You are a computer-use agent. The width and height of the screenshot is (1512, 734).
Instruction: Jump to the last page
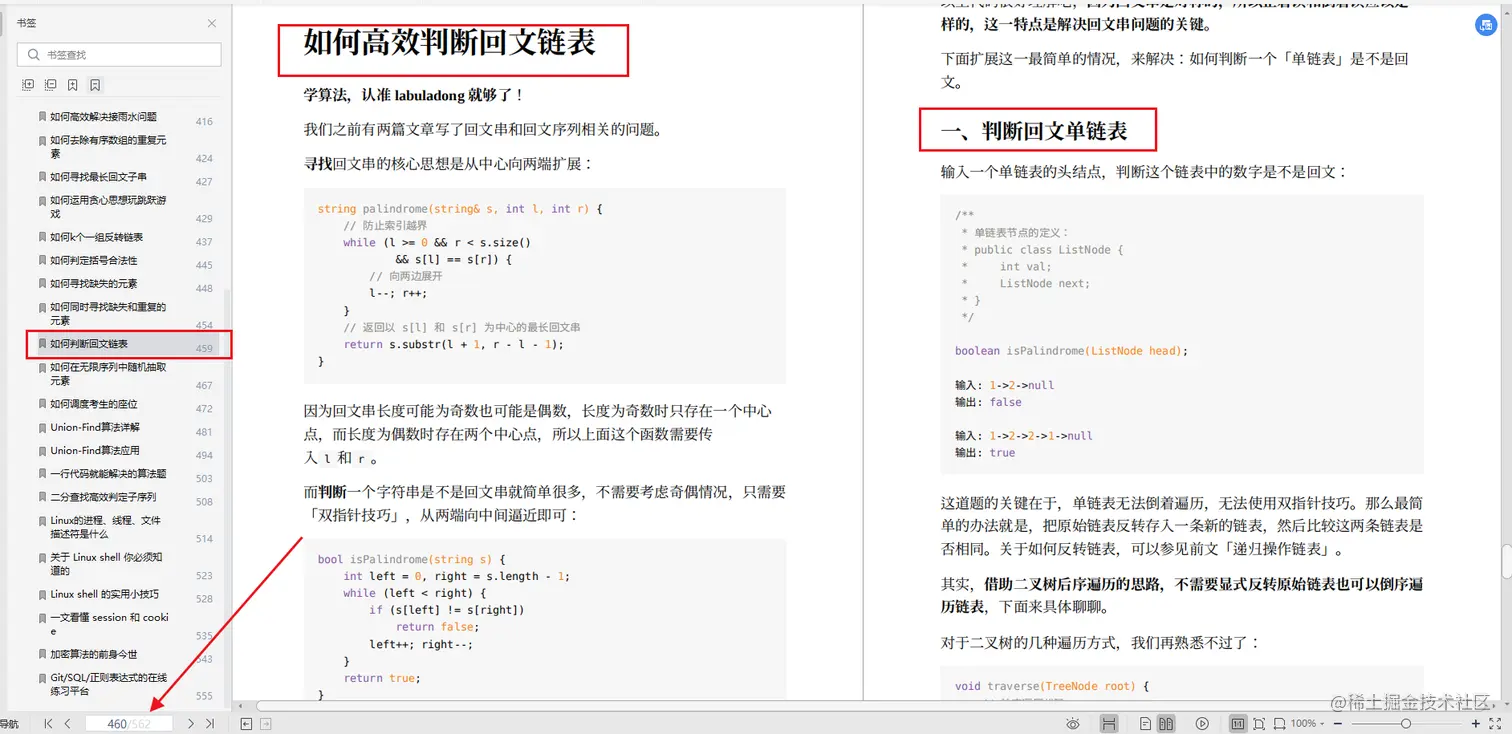pyautogui.click(x=210, y=723)
